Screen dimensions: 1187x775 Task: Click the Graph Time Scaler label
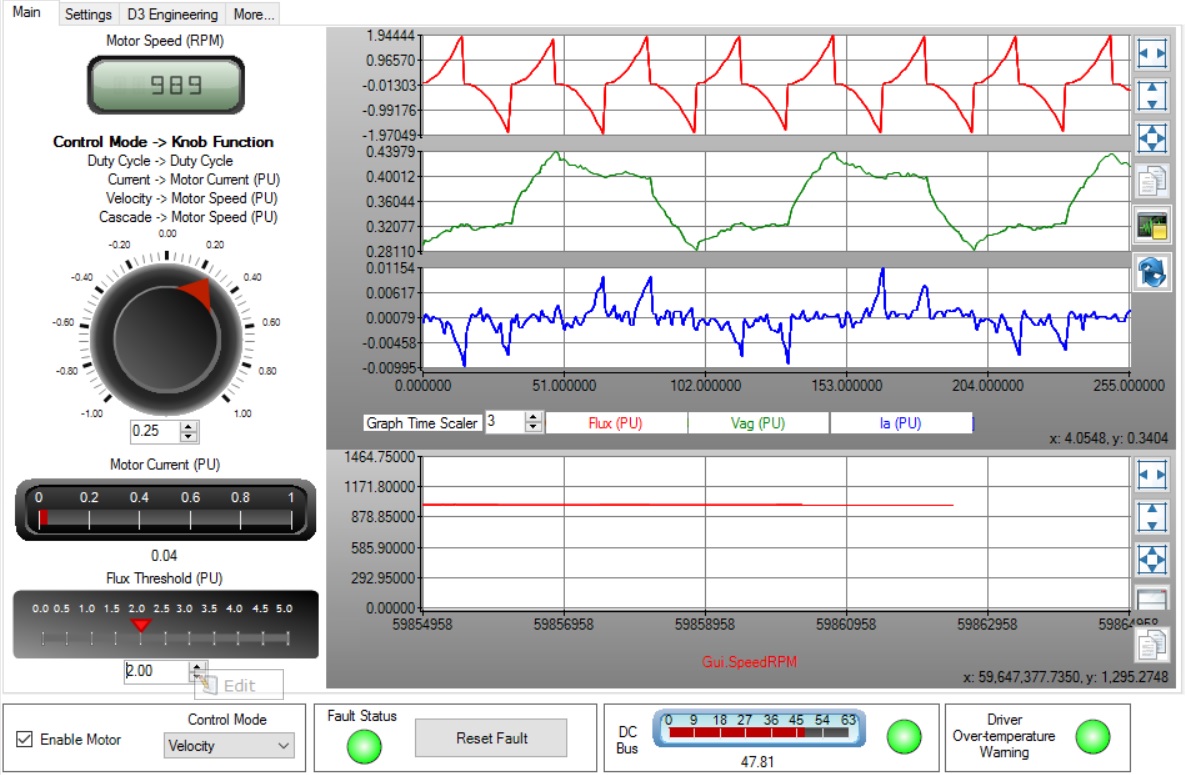tap(422, 423)
